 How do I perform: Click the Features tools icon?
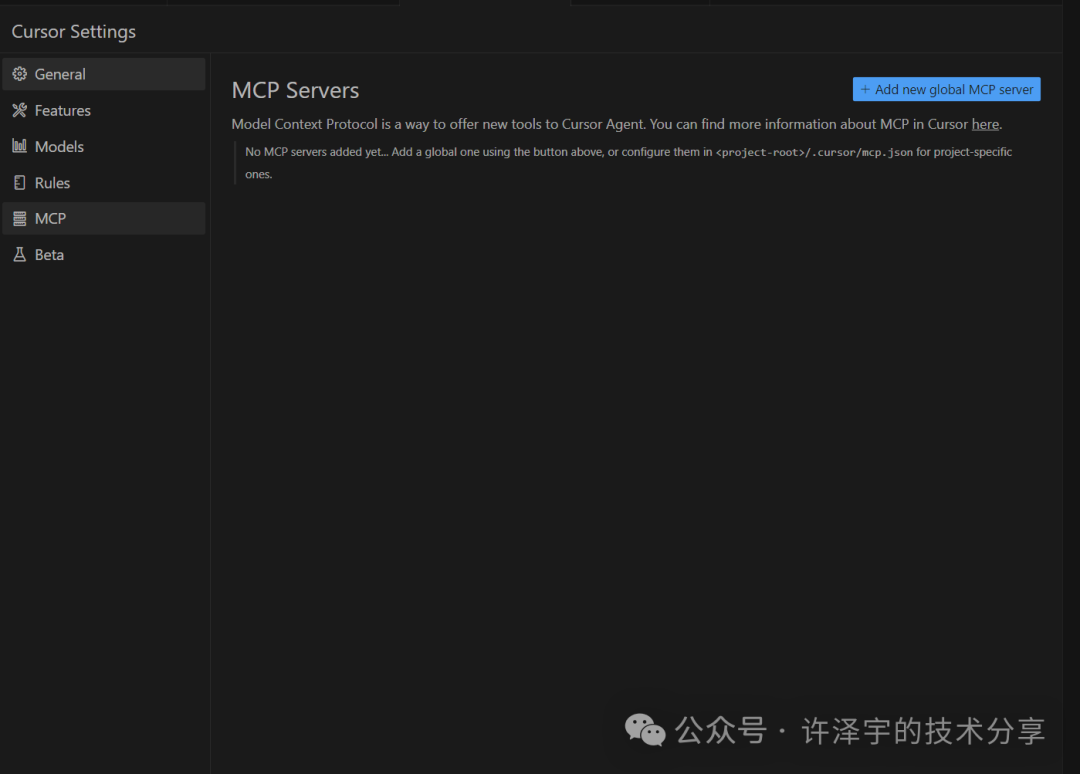coord(19,110)
